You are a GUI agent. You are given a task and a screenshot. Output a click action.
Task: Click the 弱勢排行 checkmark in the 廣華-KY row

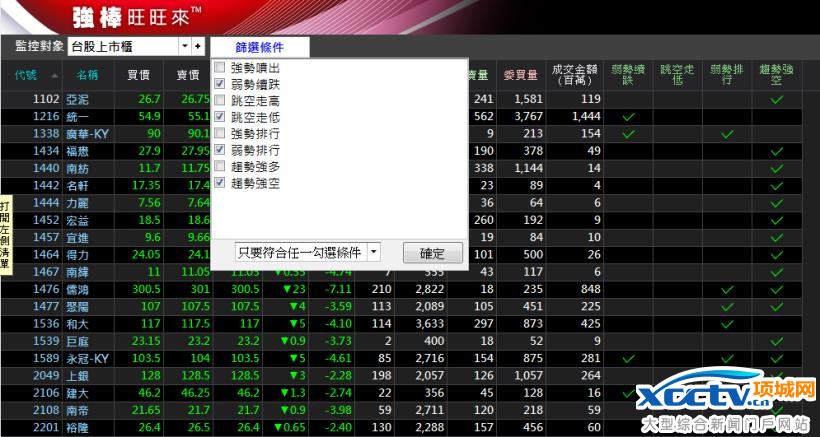(727, 134)
